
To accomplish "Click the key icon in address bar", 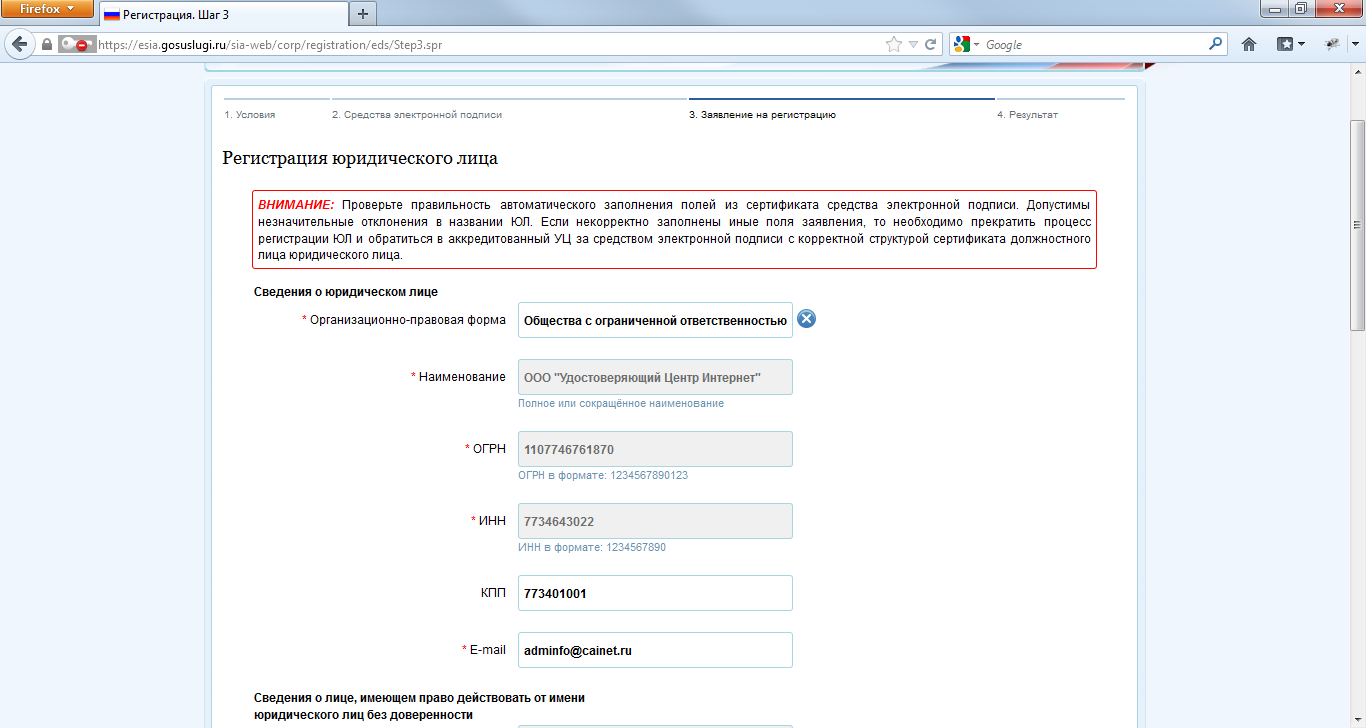I will (76, 45).
